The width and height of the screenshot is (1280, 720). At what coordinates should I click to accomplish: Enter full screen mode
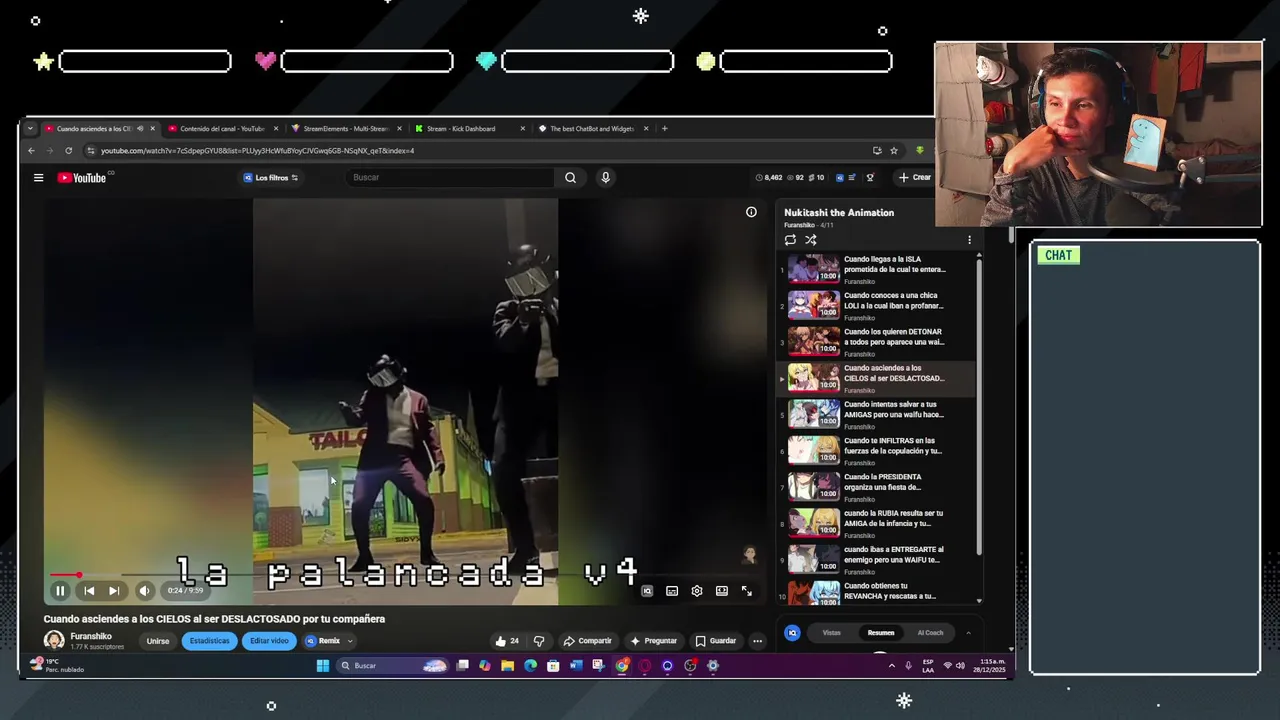tap(746, 591)
